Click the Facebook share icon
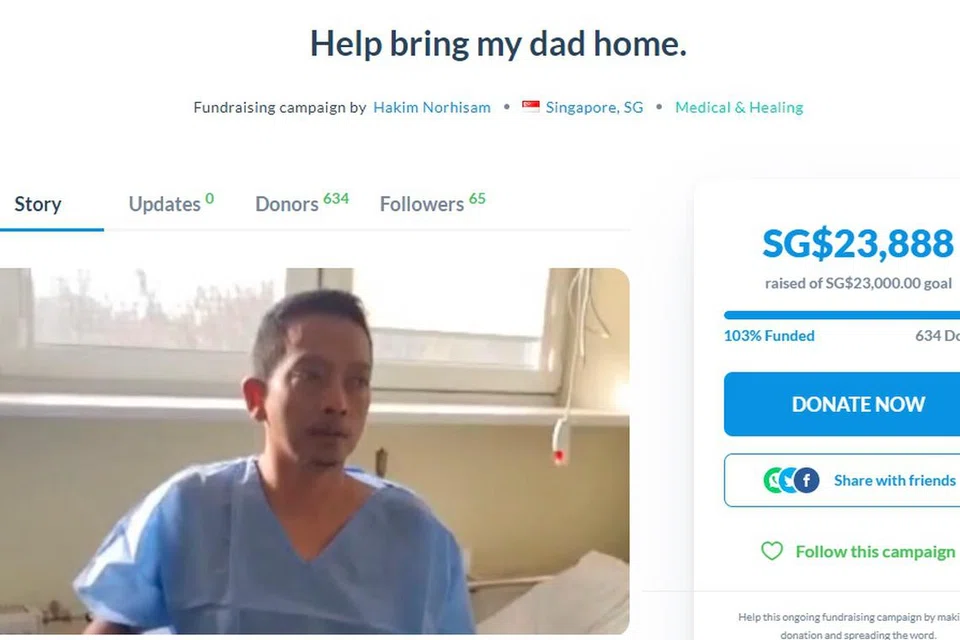The width and height of the screenshot is (960, 640). [807, 481]
